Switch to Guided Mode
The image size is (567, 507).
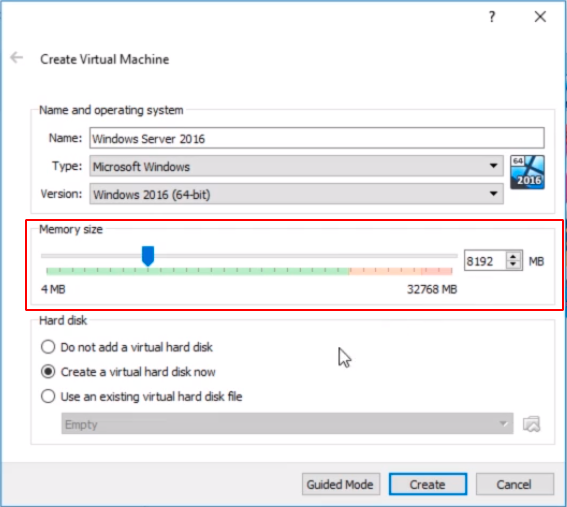click(341, 484)
